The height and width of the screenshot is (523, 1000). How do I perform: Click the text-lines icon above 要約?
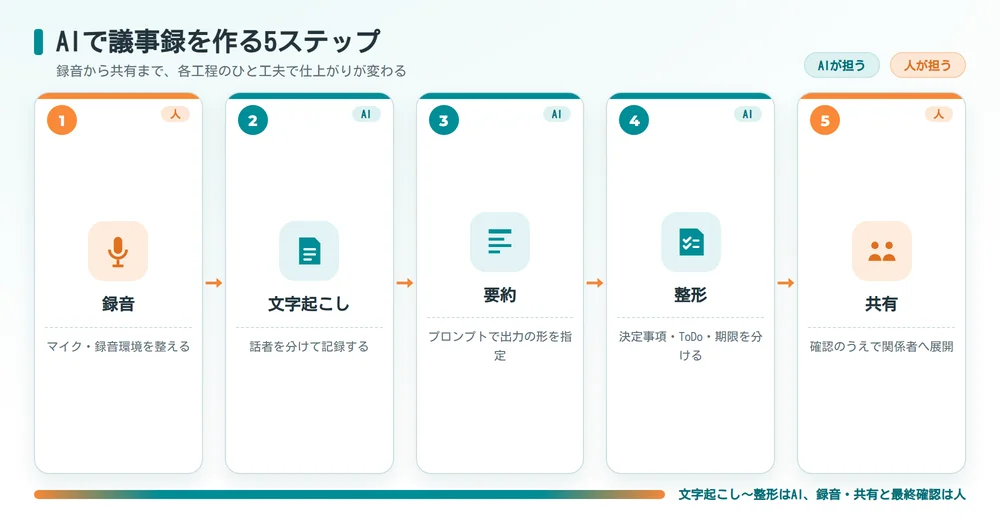pos(500,242)
